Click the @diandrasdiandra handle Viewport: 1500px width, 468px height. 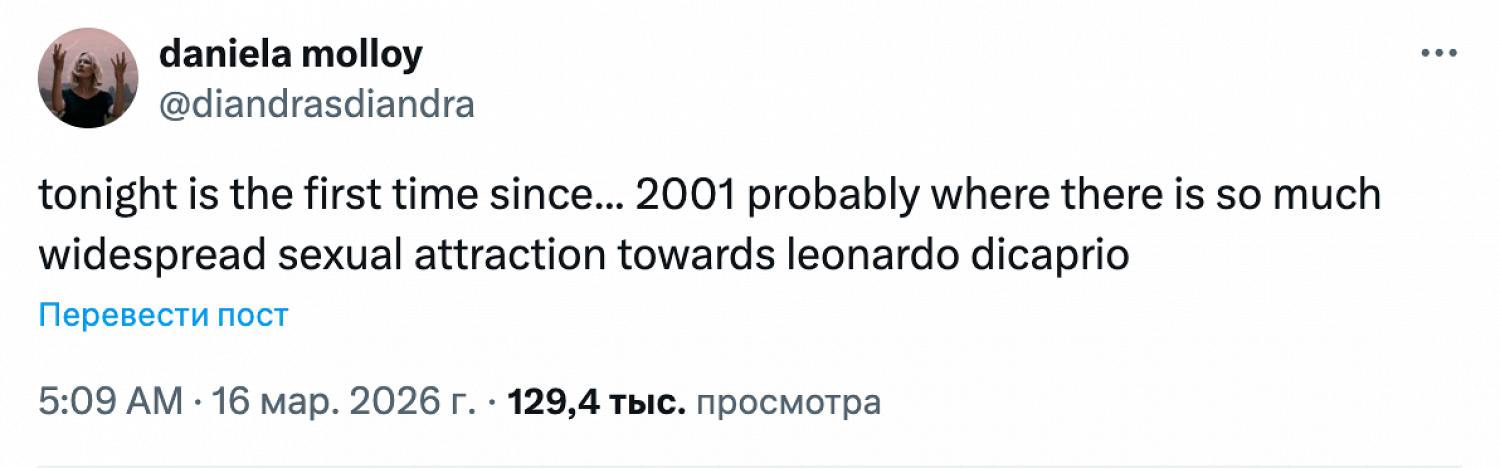coord(316,102)
